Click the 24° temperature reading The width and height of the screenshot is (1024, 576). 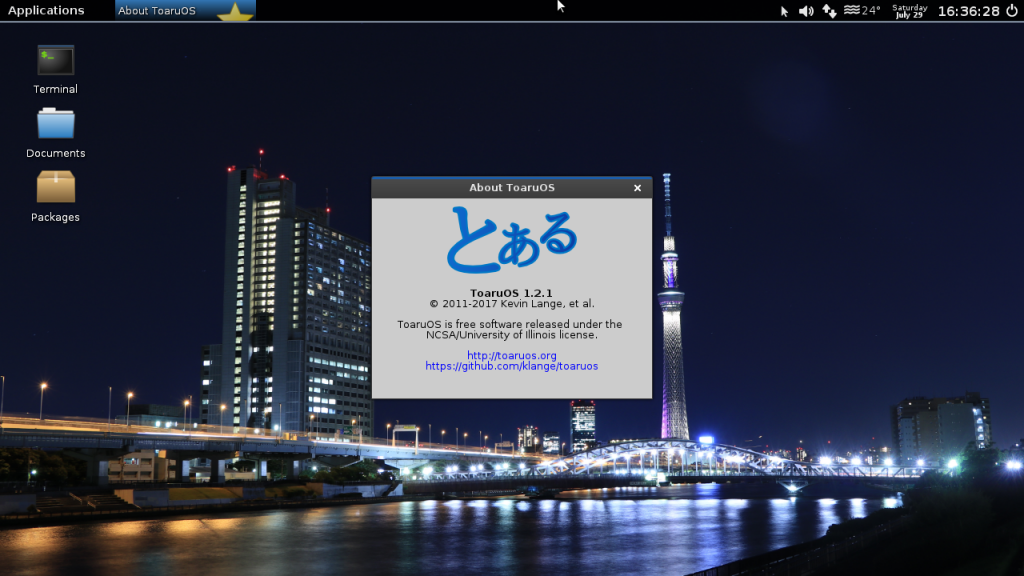pos(872,10)
